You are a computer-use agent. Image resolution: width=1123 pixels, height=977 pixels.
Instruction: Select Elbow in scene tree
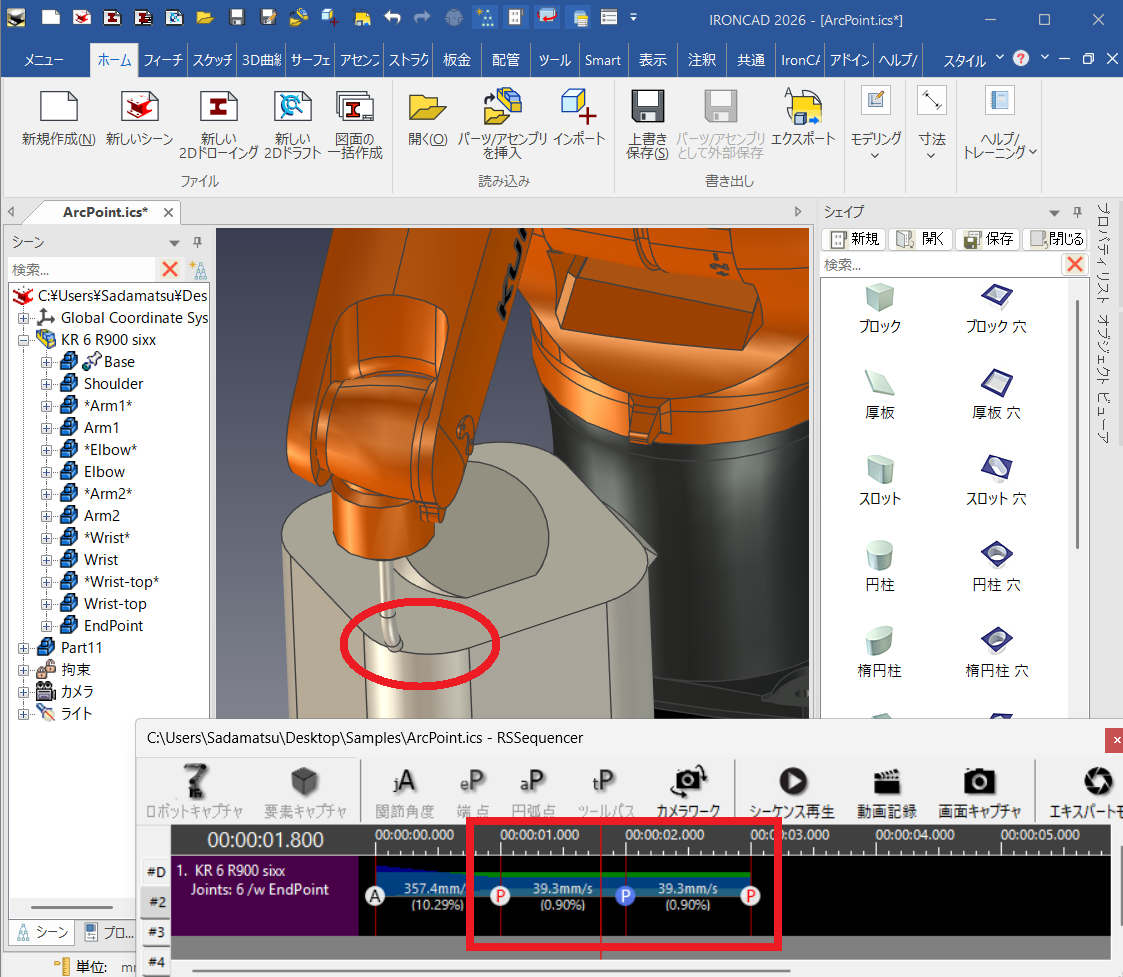coord(105,472)
